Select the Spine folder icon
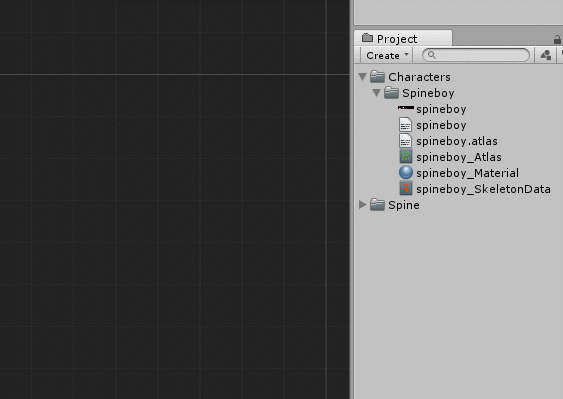Screen dimensions: 563x399 click(x=377, y=205)
